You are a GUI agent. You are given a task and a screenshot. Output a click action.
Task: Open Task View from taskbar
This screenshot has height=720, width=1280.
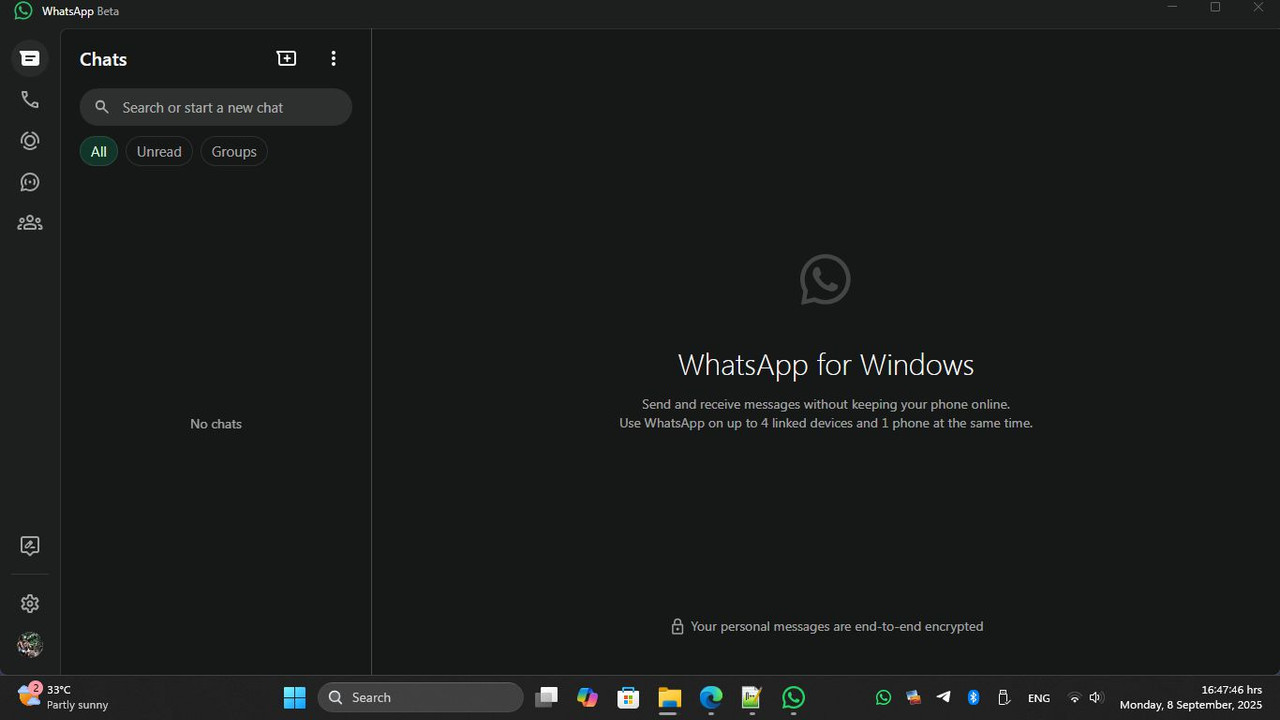click(x=546, y=697)
